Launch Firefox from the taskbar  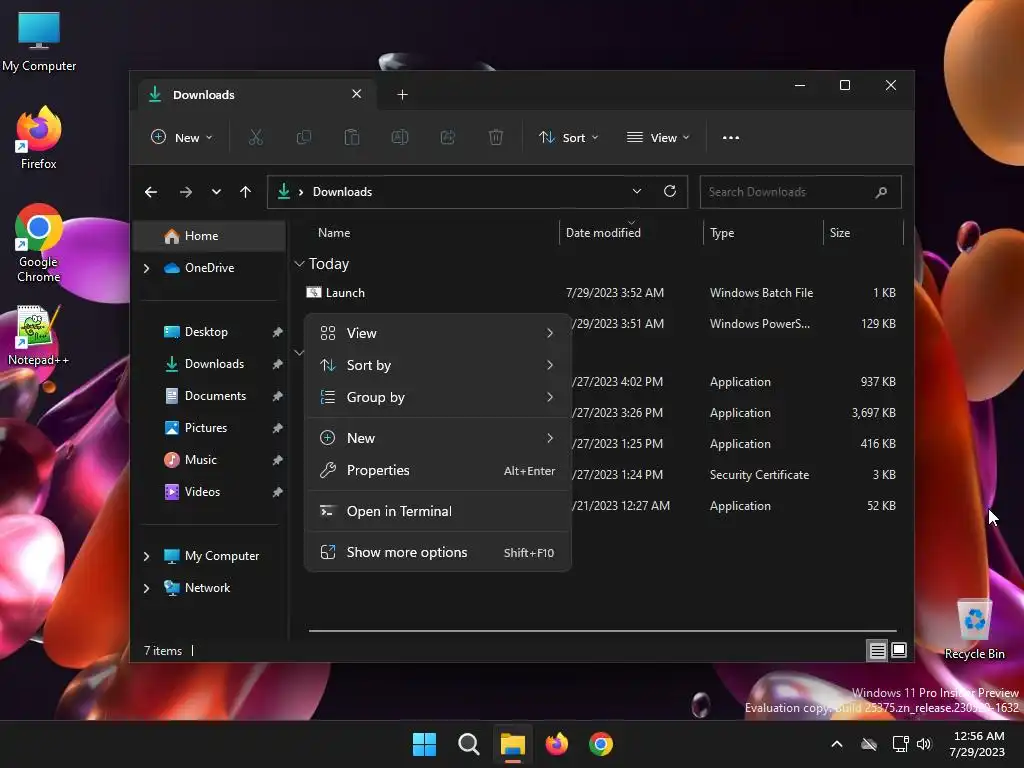point(556,744)
